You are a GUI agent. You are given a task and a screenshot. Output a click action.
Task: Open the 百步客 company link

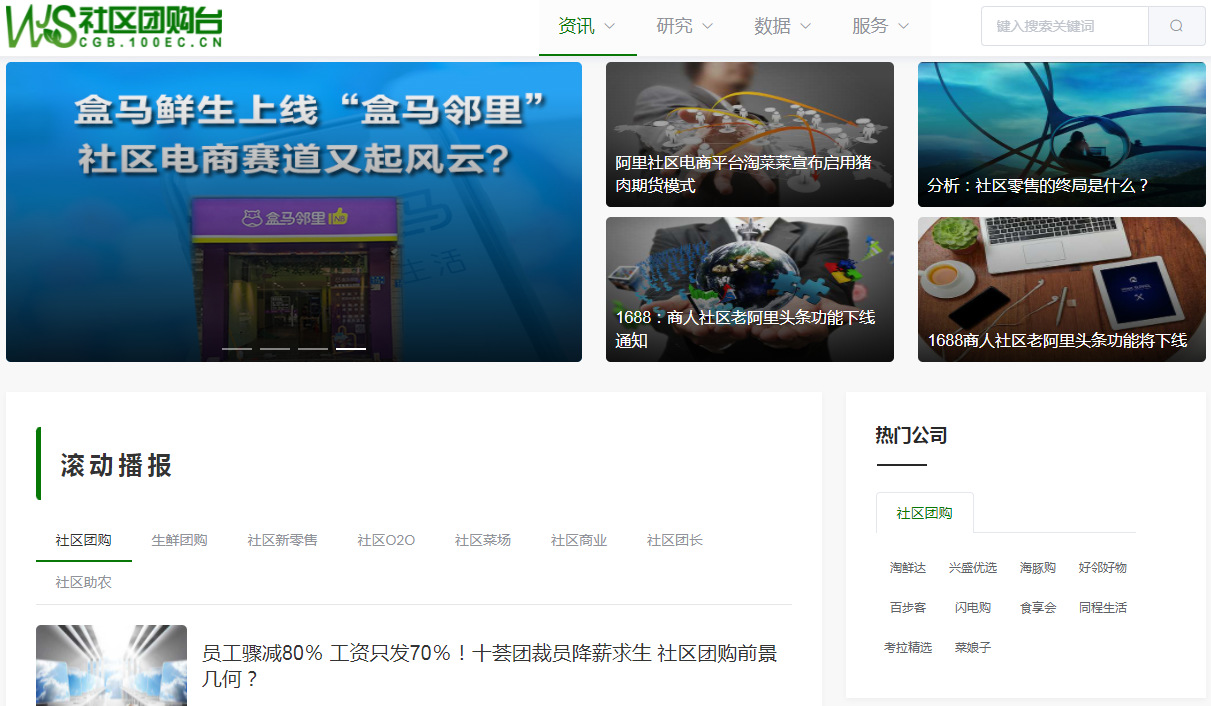coord(908,607)
